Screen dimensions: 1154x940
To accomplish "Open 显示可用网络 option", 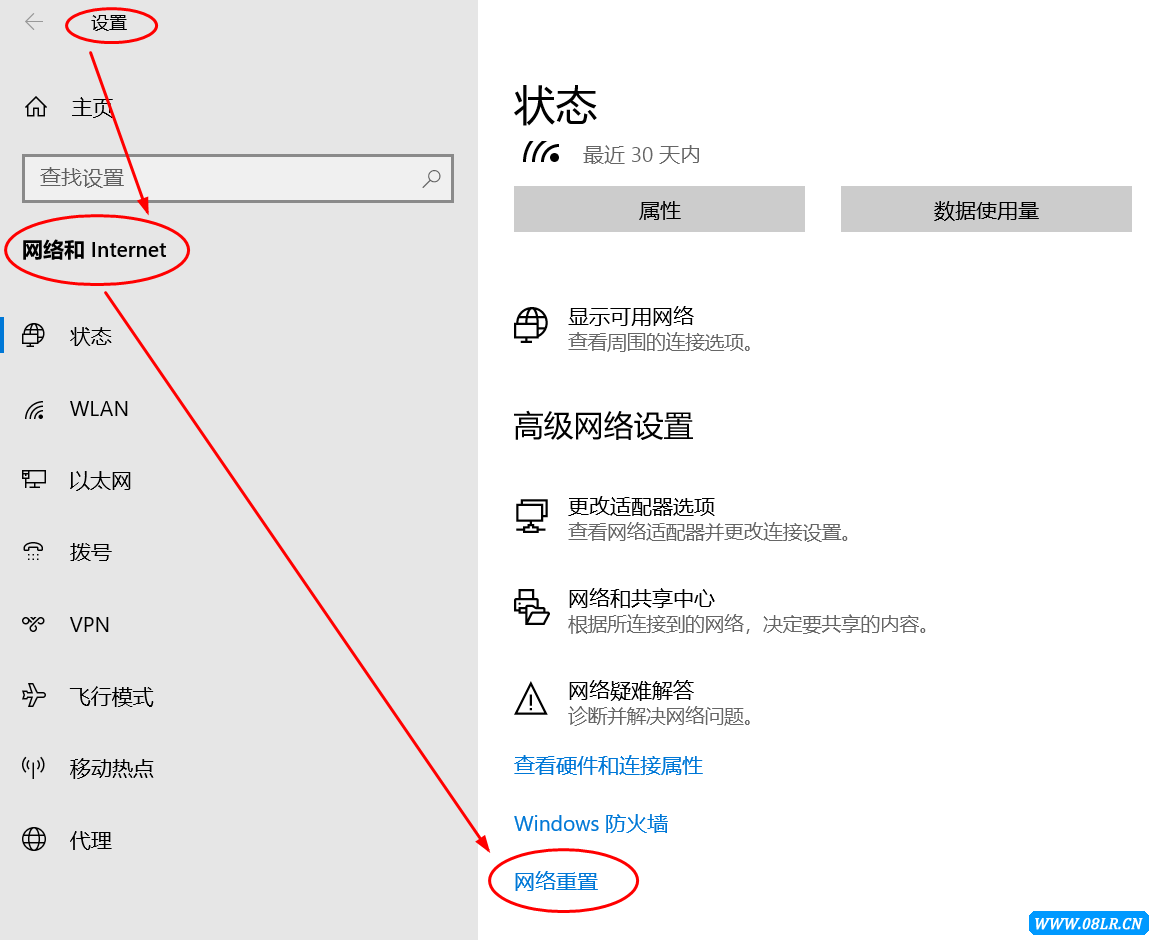I will [631, 317].
